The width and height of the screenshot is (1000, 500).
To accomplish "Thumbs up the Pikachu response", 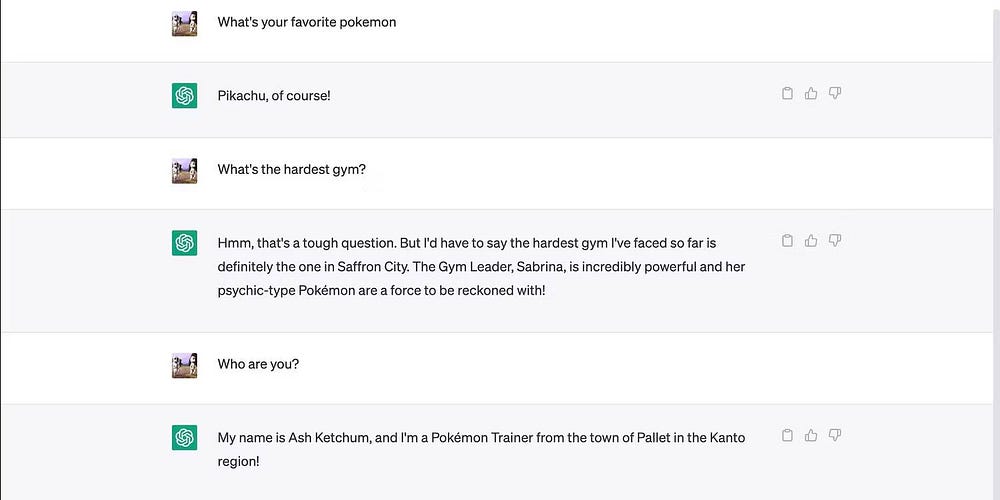I will pyautogui.click(x=811, y=94).
